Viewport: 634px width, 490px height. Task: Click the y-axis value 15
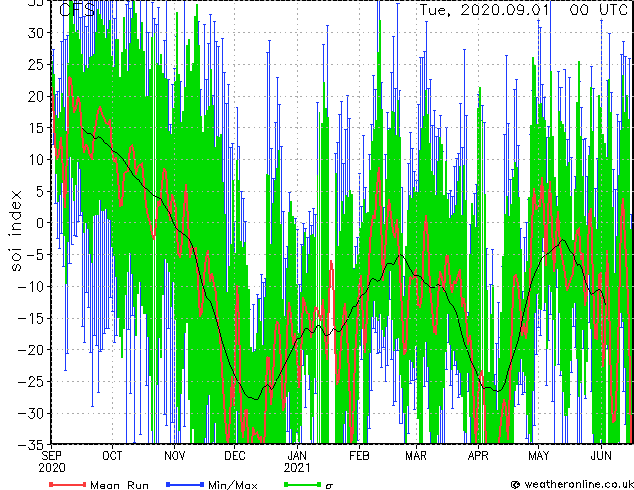(x=36, y=128)
